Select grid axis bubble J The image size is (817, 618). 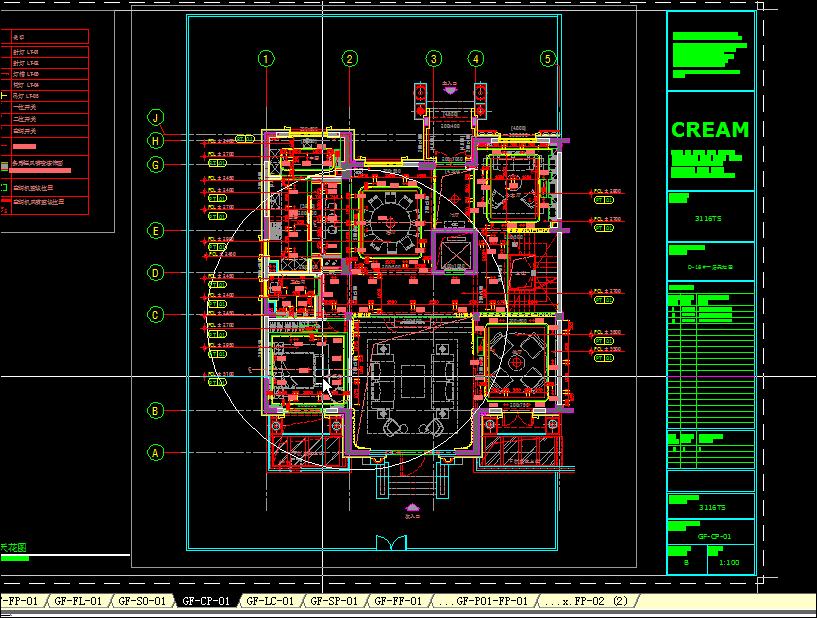156,117
